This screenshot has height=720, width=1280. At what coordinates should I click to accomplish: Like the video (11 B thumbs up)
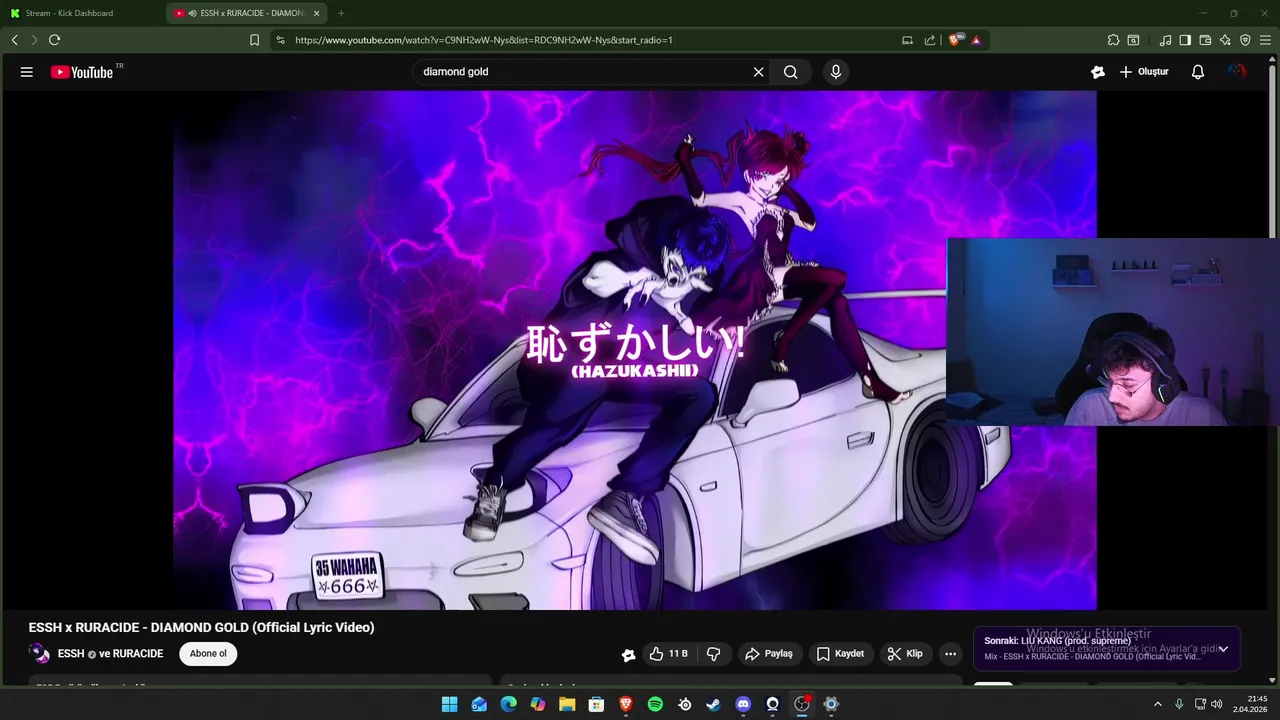pos(668,654)
